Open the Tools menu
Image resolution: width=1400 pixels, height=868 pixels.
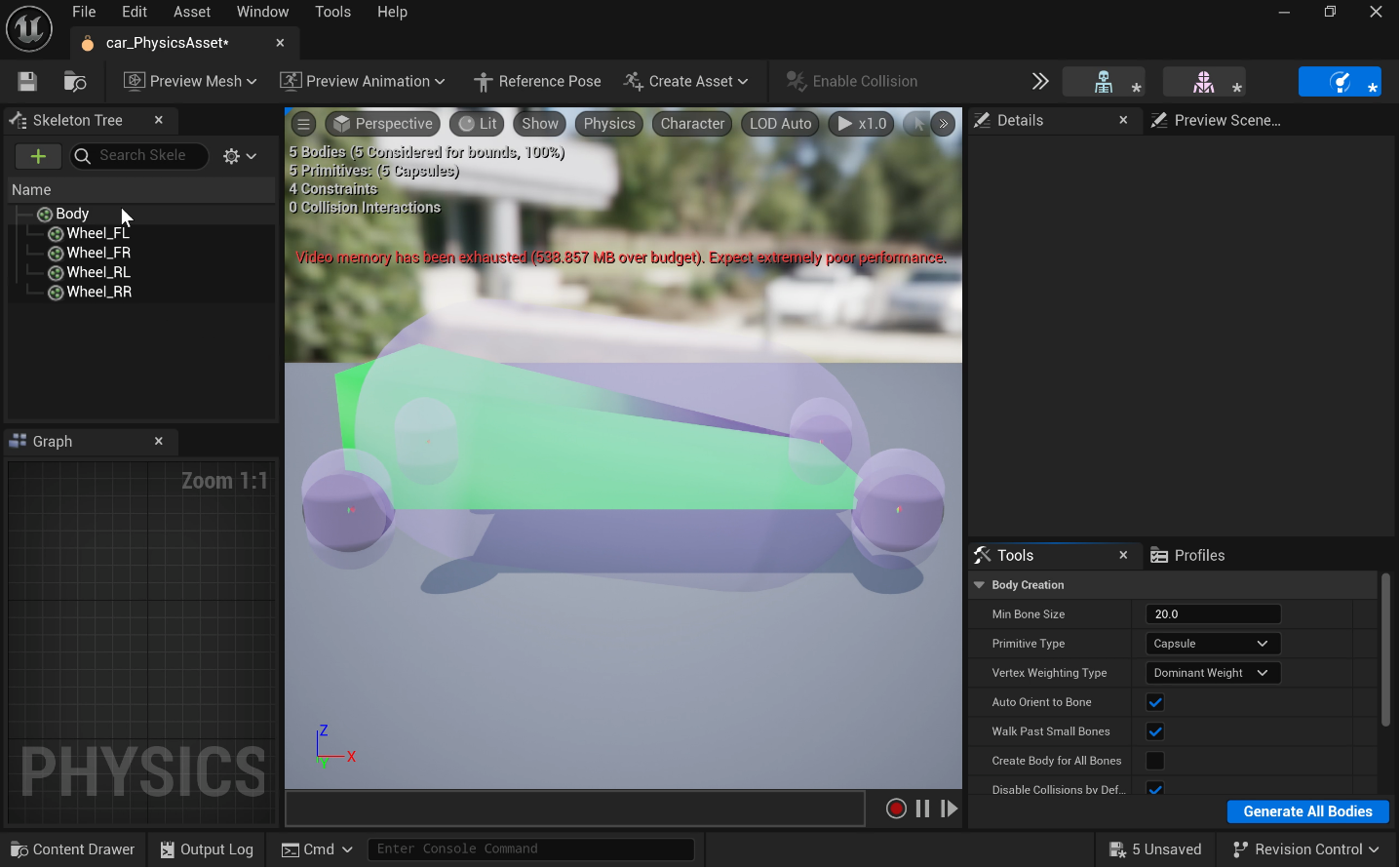click(x=332, y=12)
